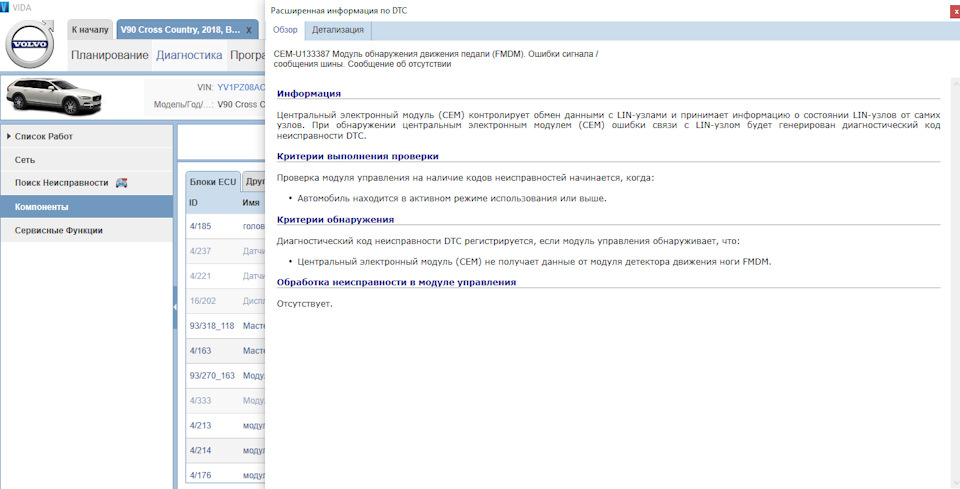The width and height of the screenshot is (960, 489).
Task: Click the VIDA application icon in title bar
Action: pos(4,6)
